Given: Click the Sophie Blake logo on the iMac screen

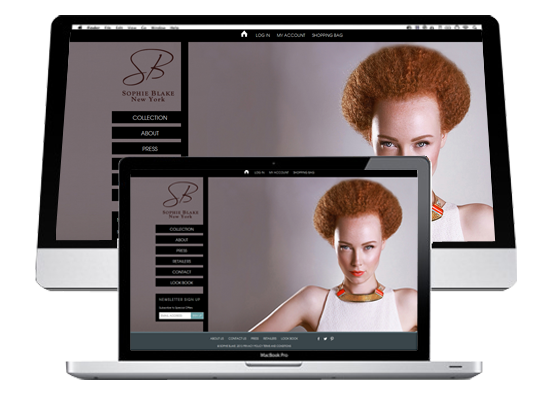Looking at the screenshot, I should 148,75.
